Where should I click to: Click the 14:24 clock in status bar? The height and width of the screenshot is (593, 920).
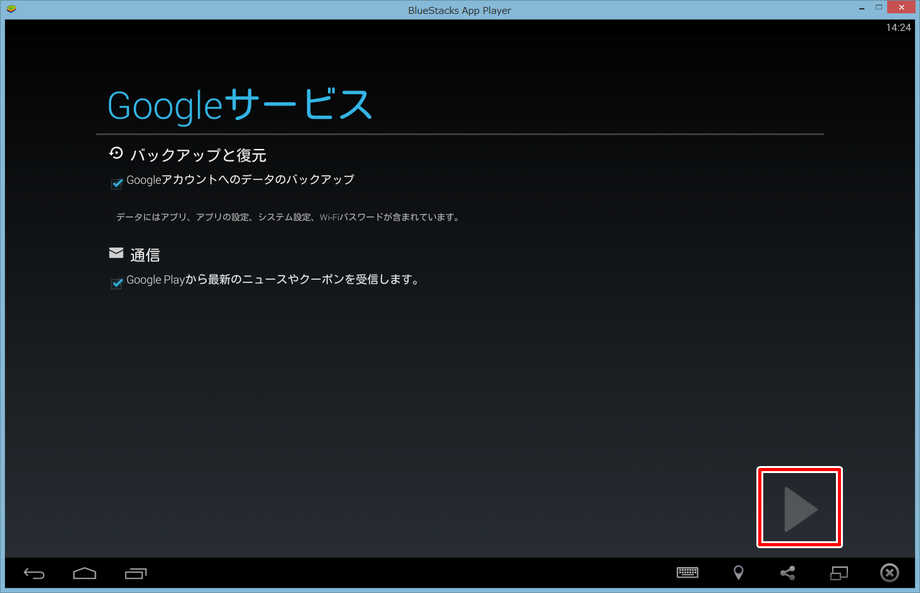click(x=898, y=27)
